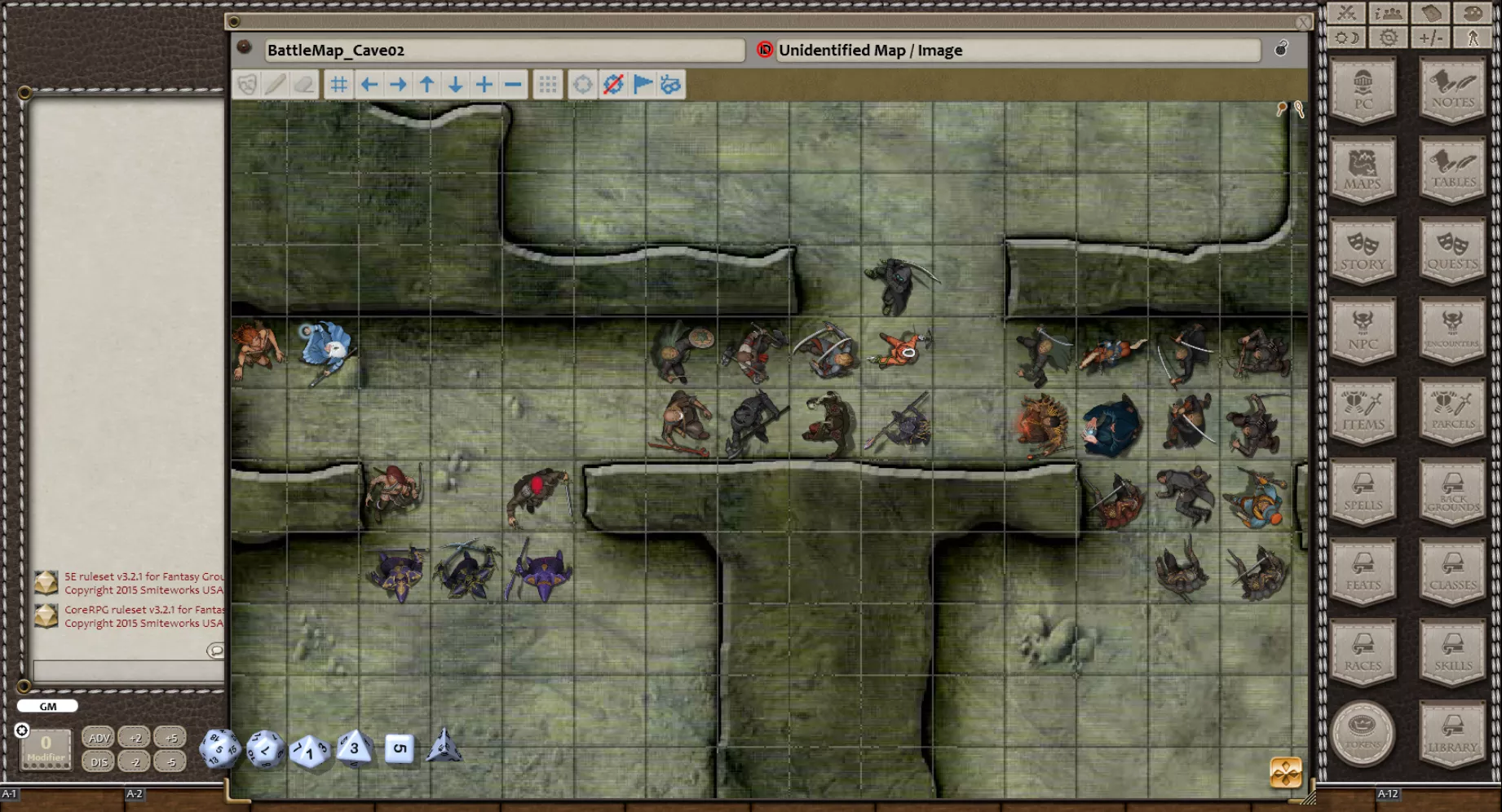Image resolution: width=1502 pixels, height=812 pixels.
Task: Pick the d4 pyramid die
Action: pos(444,746)
